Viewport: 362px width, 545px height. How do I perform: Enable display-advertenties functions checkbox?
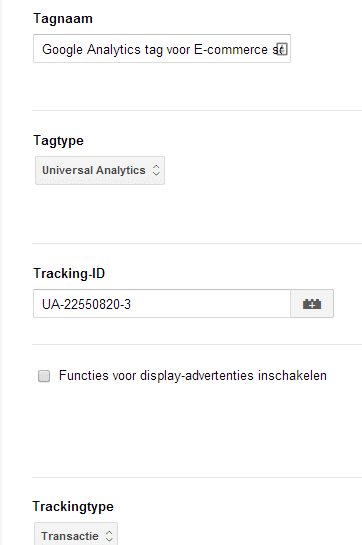[44, 376]
